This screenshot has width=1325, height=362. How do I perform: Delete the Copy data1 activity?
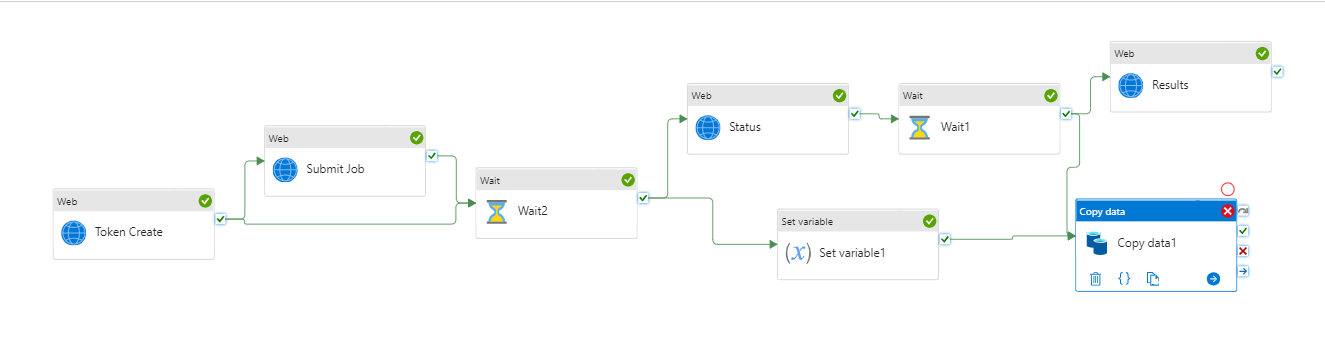pos(1095,279)
